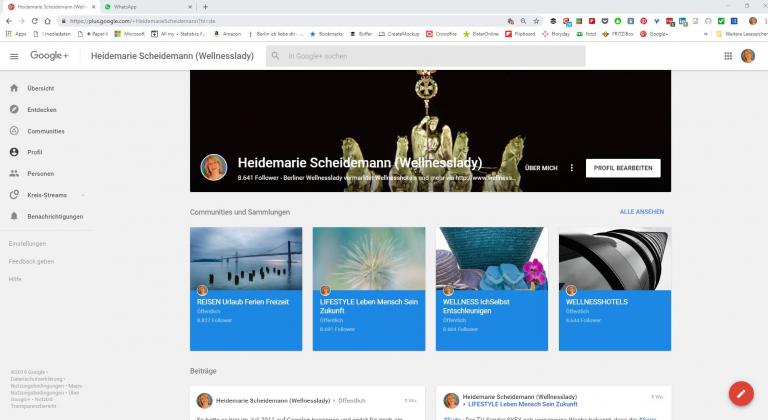
Task: Open profile three-dot more options menu
Action: point(572,168)
